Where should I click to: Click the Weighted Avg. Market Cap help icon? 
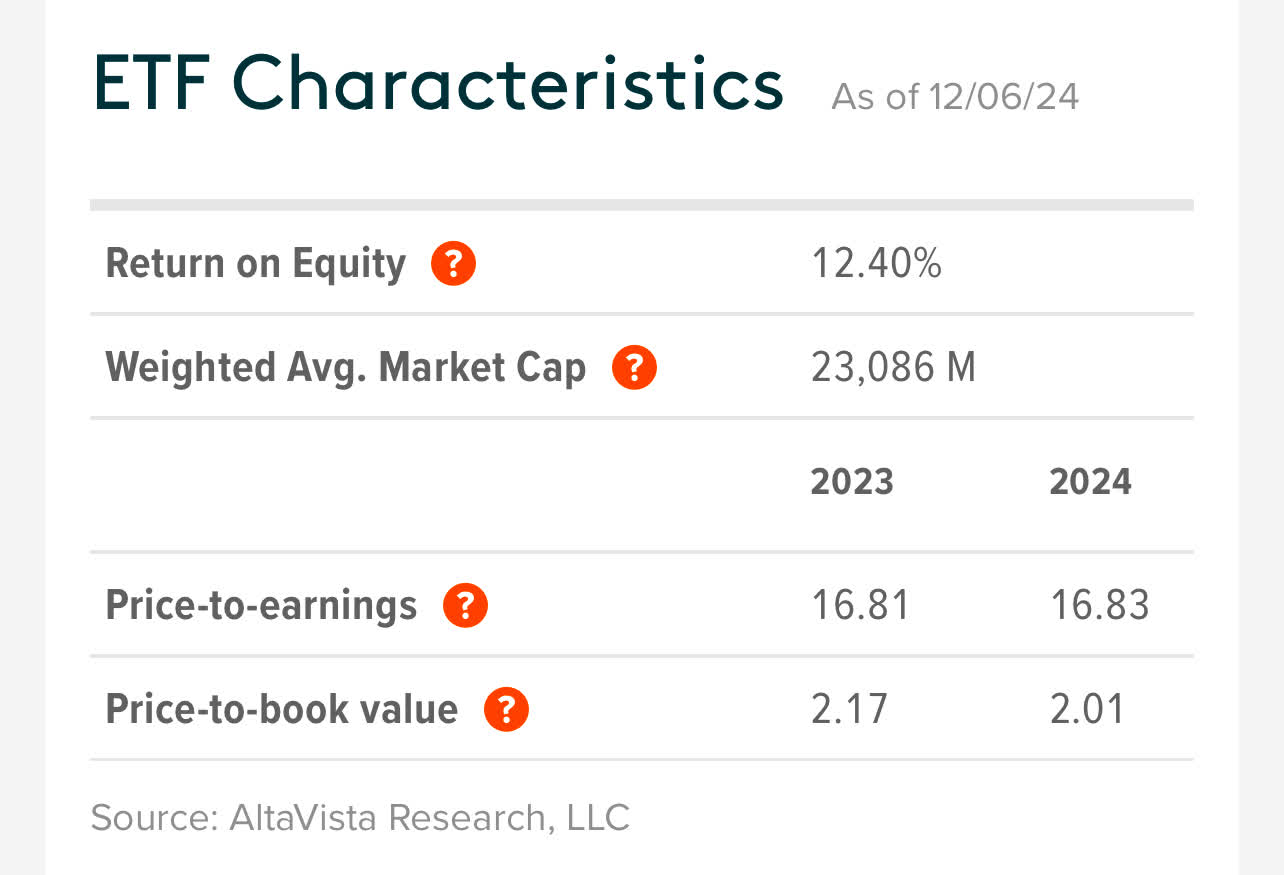[634, 367]
